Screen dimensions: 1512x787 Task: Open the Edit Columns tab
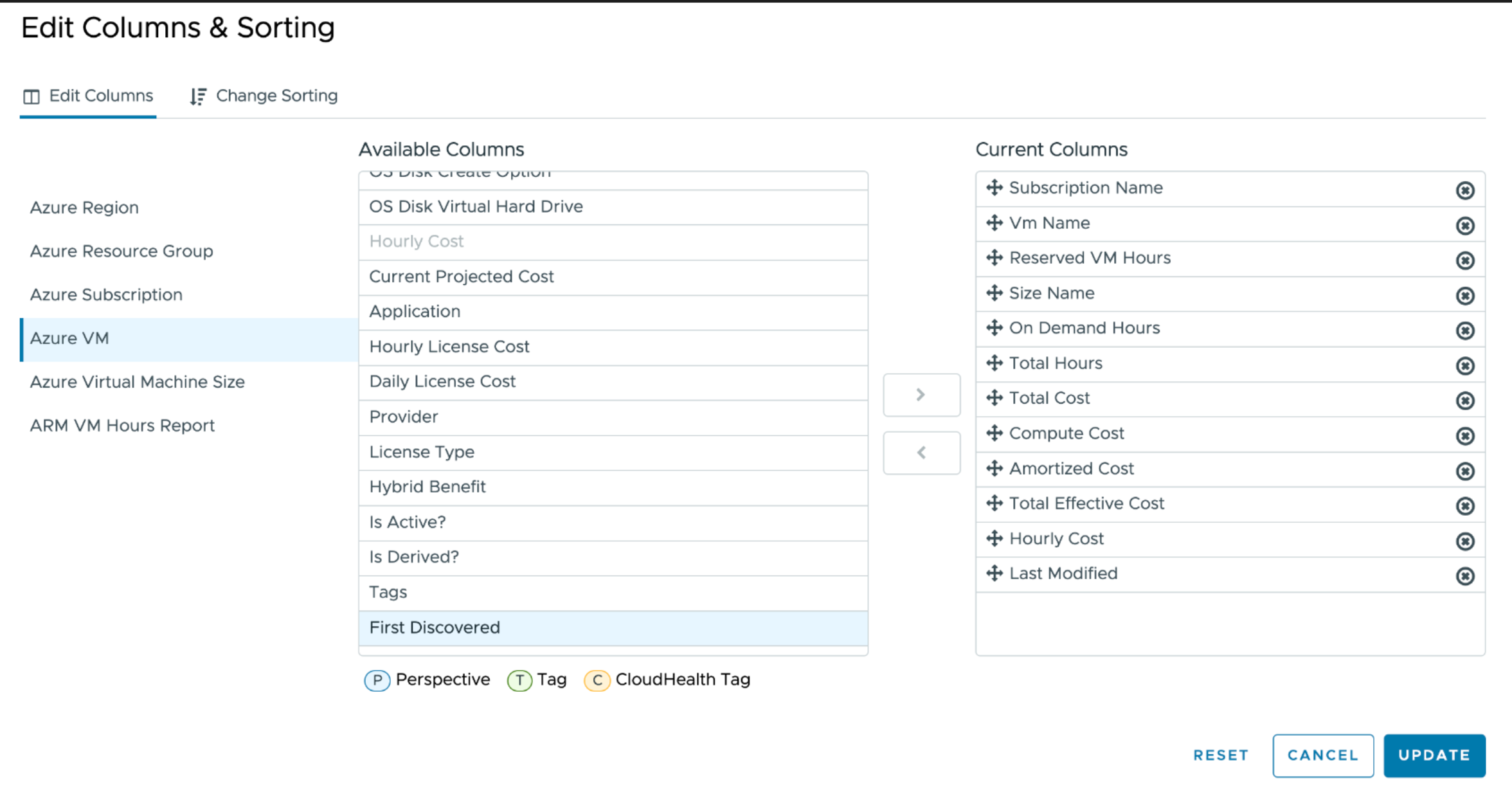coord(89,96)
